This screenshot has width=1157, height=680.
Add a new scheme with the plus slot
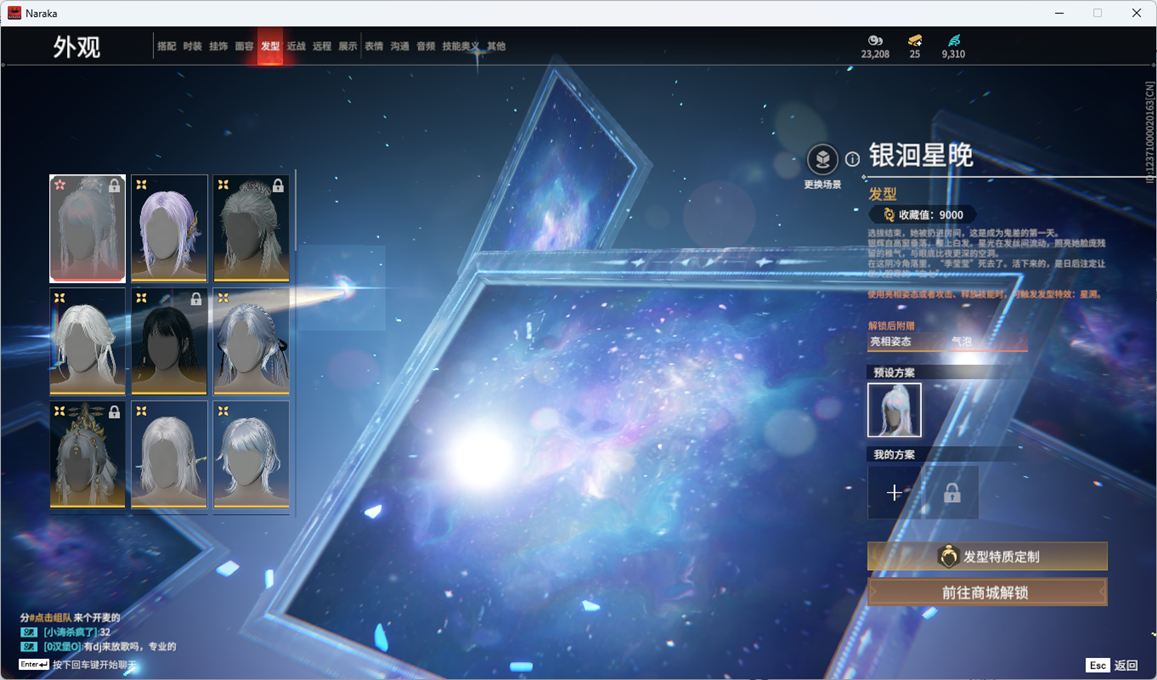(x=894, y=493)
